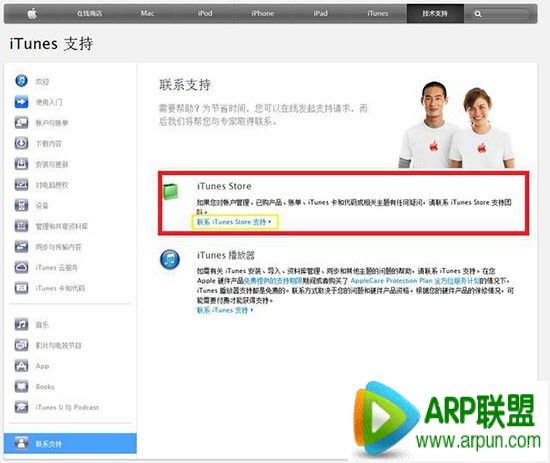550x463 pixels.
Task: Click the book icon beside Books
Action: pyautogui.click(x=21, y=387)
